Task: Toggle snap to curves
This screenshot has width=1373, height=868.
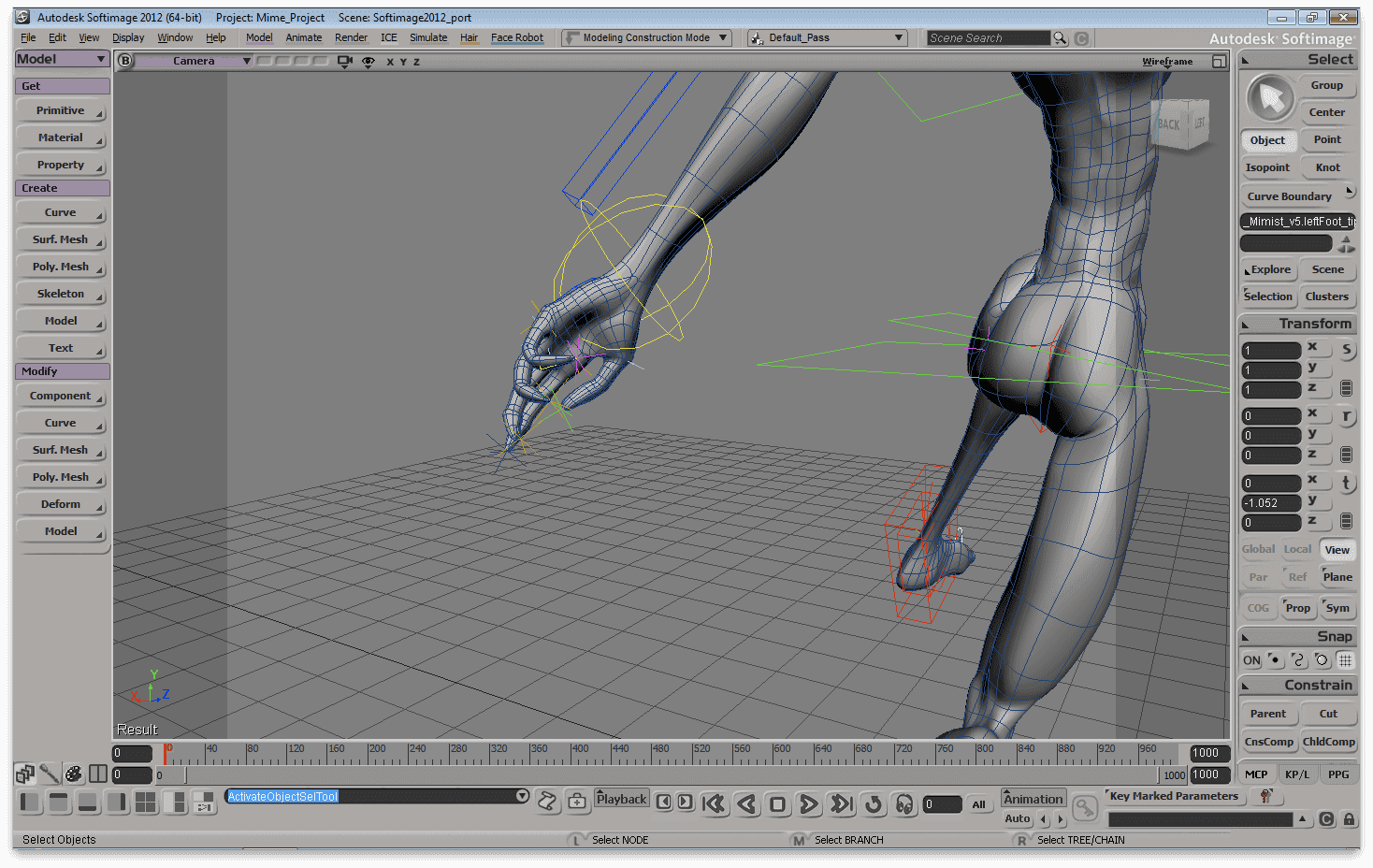Action: (1298, 659)
